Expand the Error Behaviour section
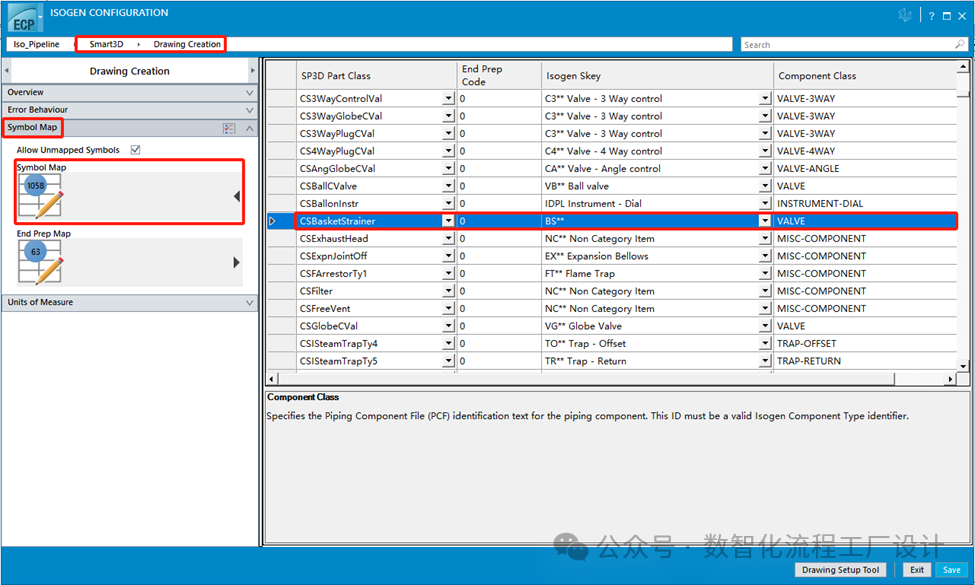Screen dimensions: 975x585 (129, 110)
